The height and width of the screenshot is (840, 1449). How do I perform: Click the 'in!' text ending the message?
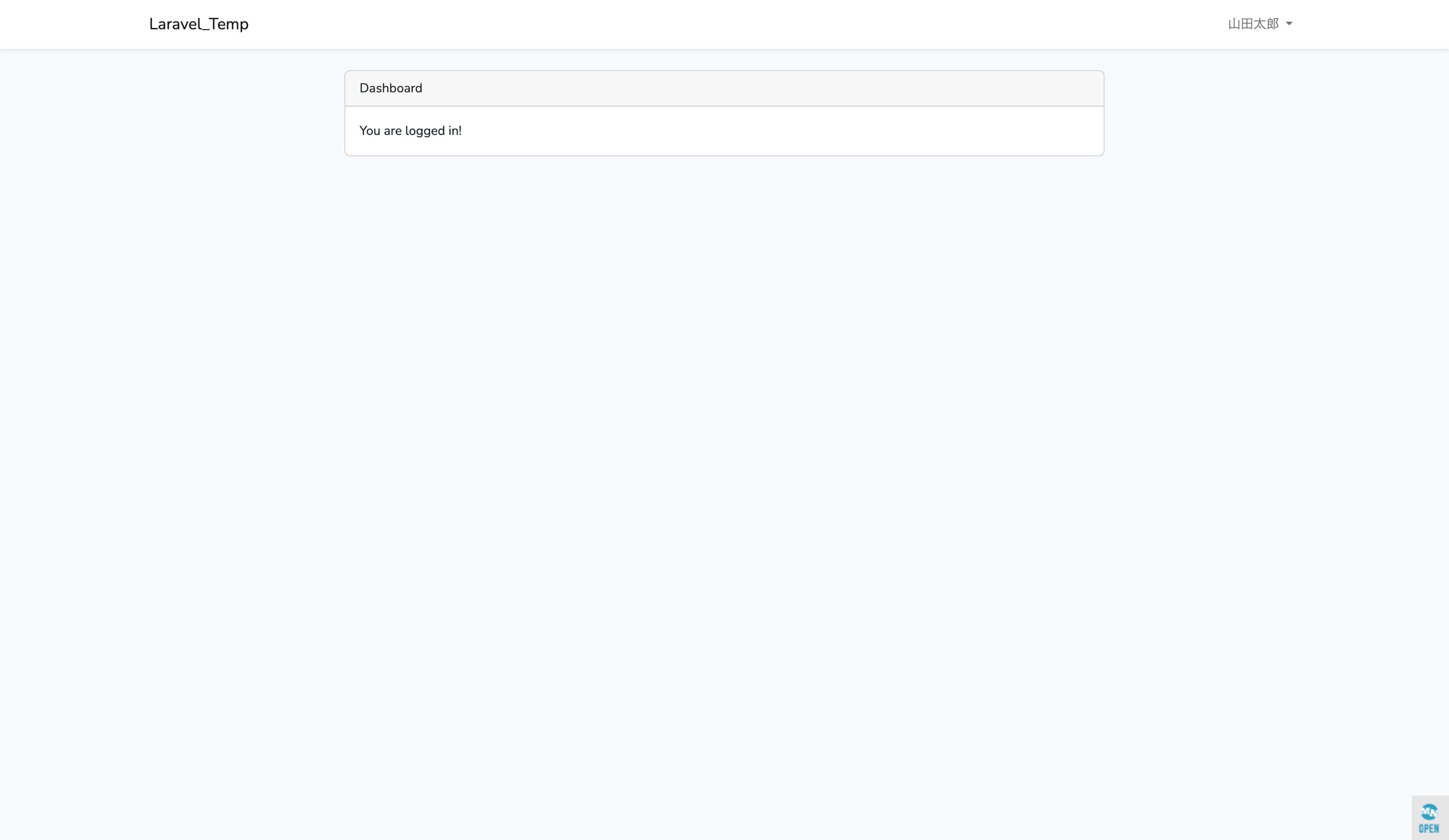pos(455,131)
